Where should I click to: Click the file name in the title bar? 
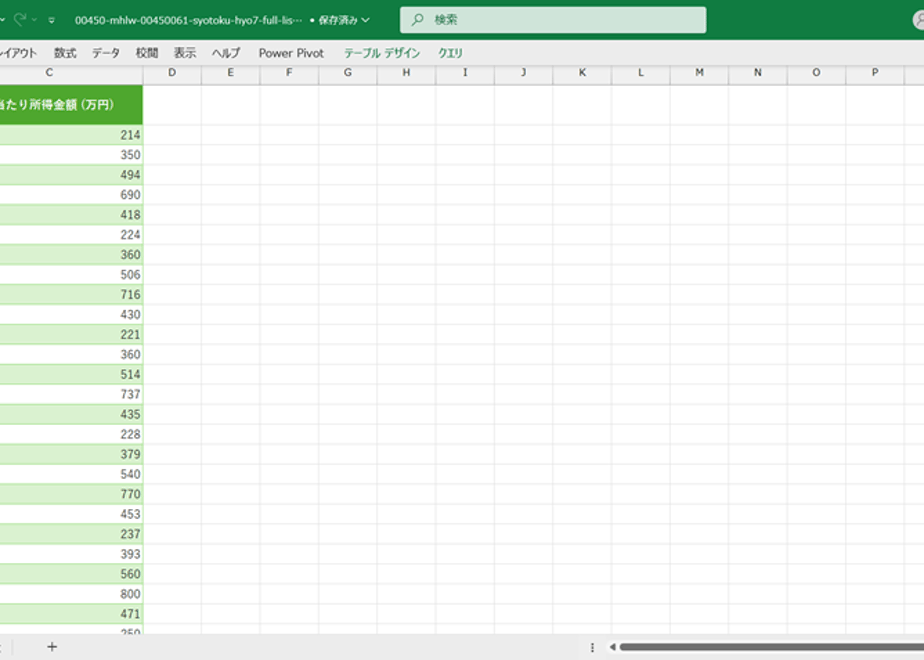click(x=188, y=20)
